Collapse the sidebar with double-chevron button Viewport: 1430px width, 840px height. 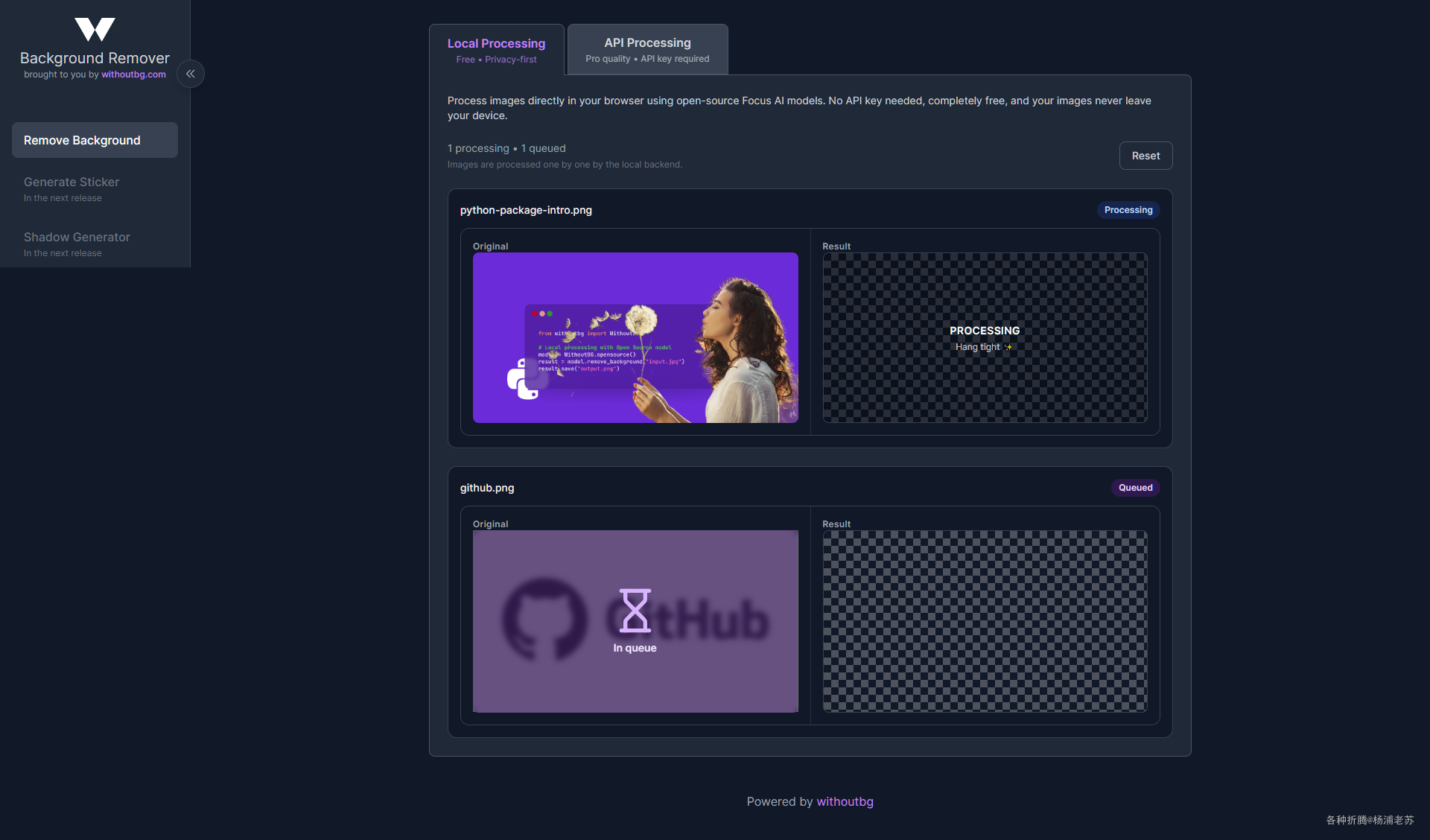coord(191,74)
